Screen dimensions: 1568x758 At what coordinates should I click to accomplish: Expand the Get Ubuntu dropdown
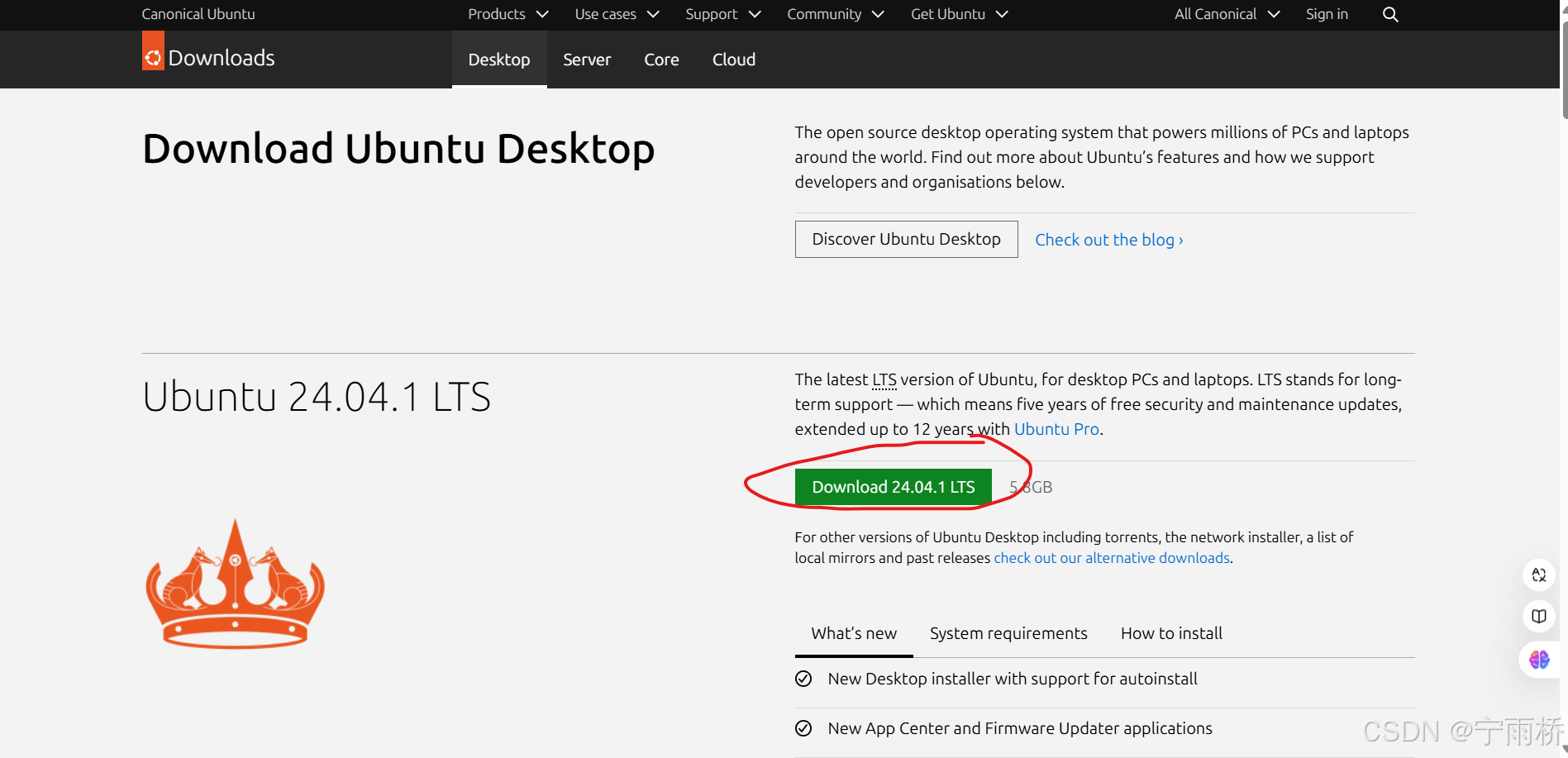tap(959, 14)
